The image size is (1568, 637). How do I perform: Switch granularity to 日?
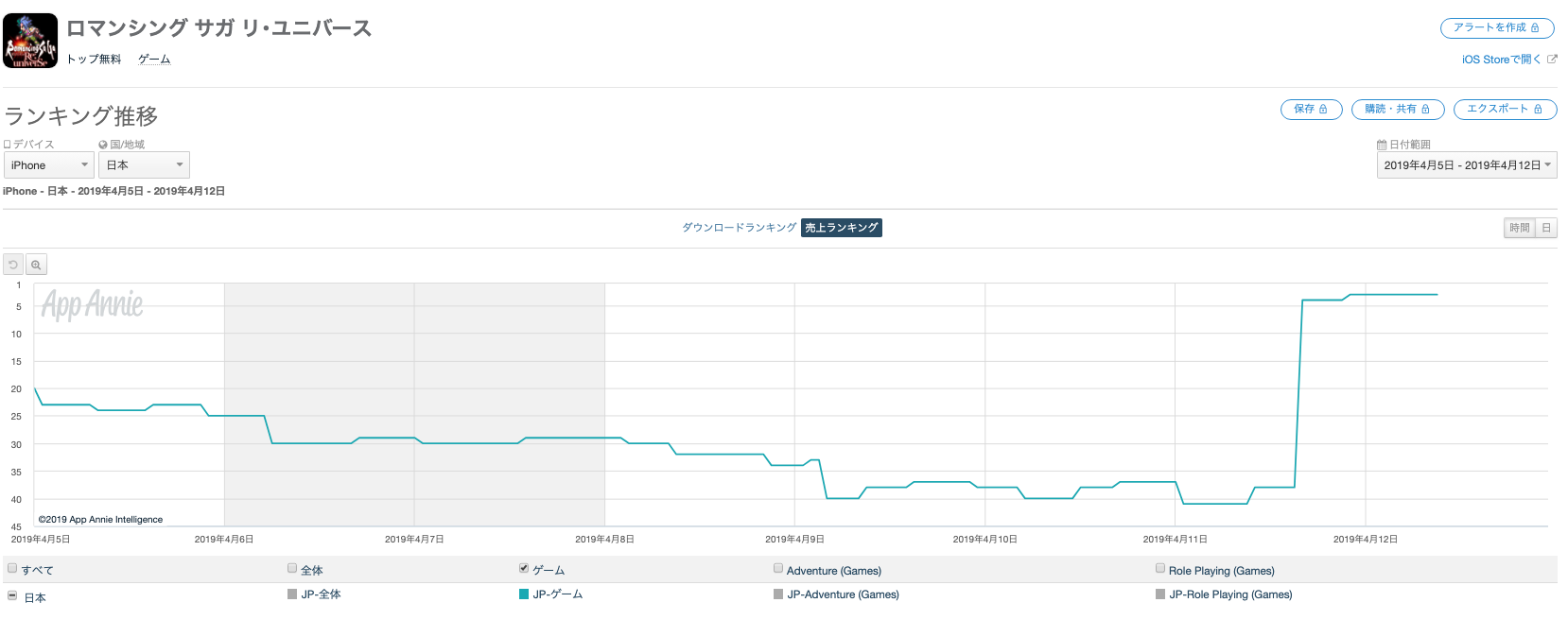click(1546, 228)
